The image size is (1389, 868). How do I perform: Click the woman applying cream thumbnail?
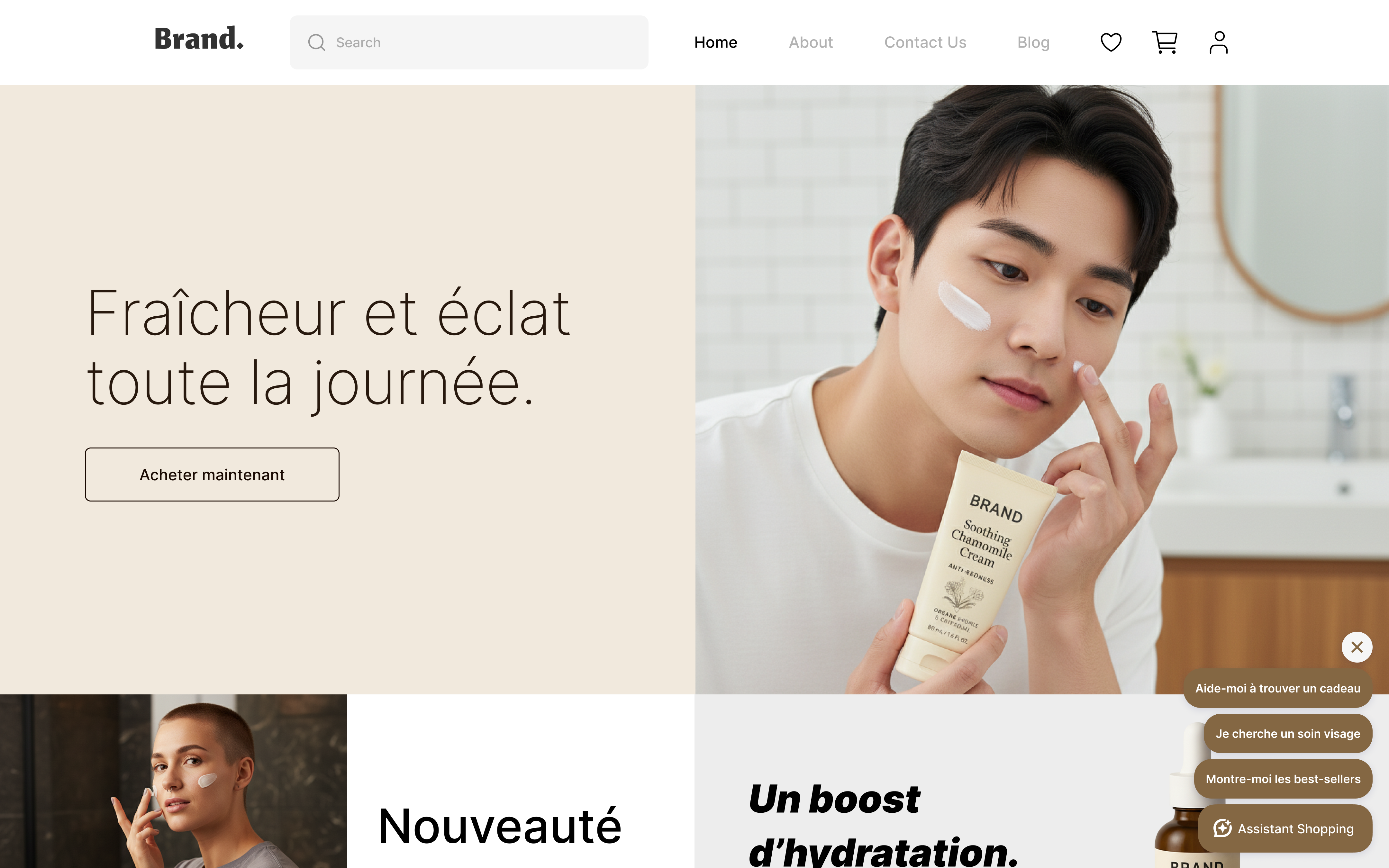[173, 781]
